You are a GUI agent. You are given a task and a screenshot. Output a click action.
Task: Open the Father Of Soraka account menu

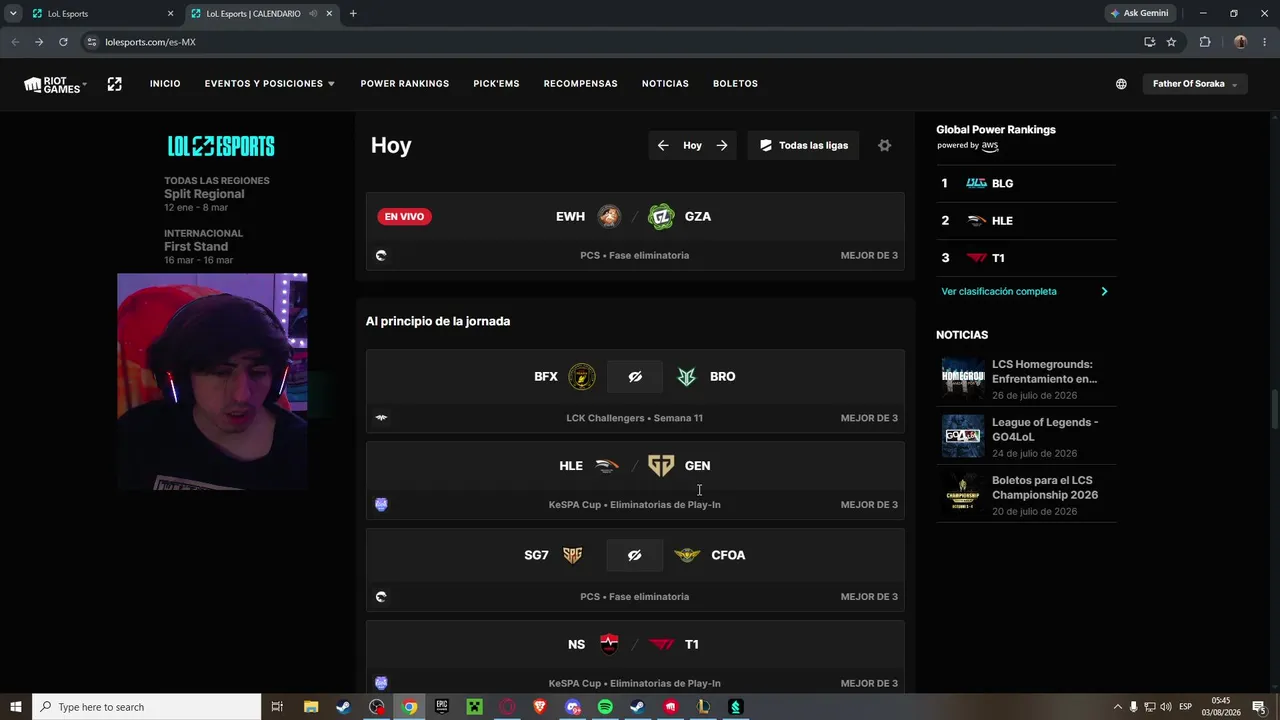[1194, 84]
